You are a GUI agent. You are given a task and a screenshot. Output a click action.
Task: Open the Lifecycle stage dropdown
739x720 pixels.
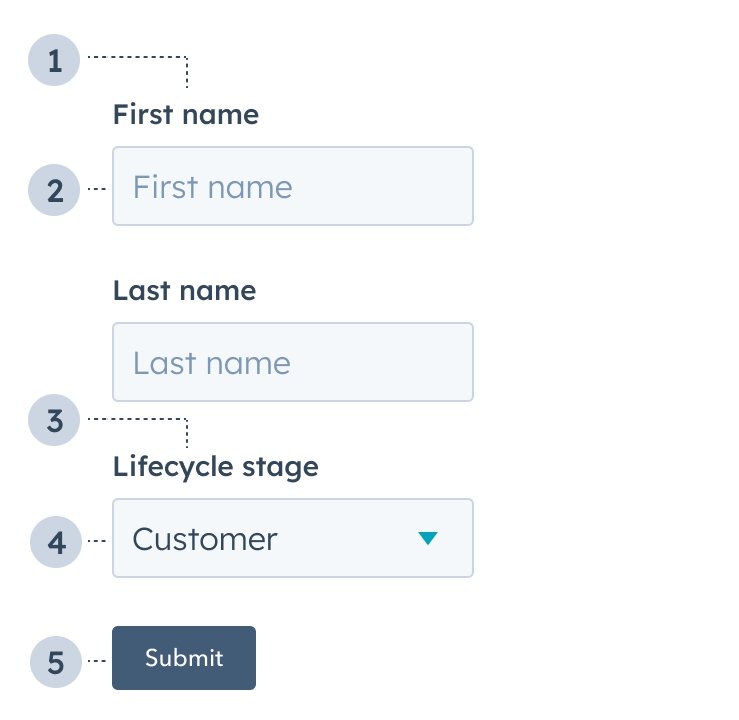[292, 538]
